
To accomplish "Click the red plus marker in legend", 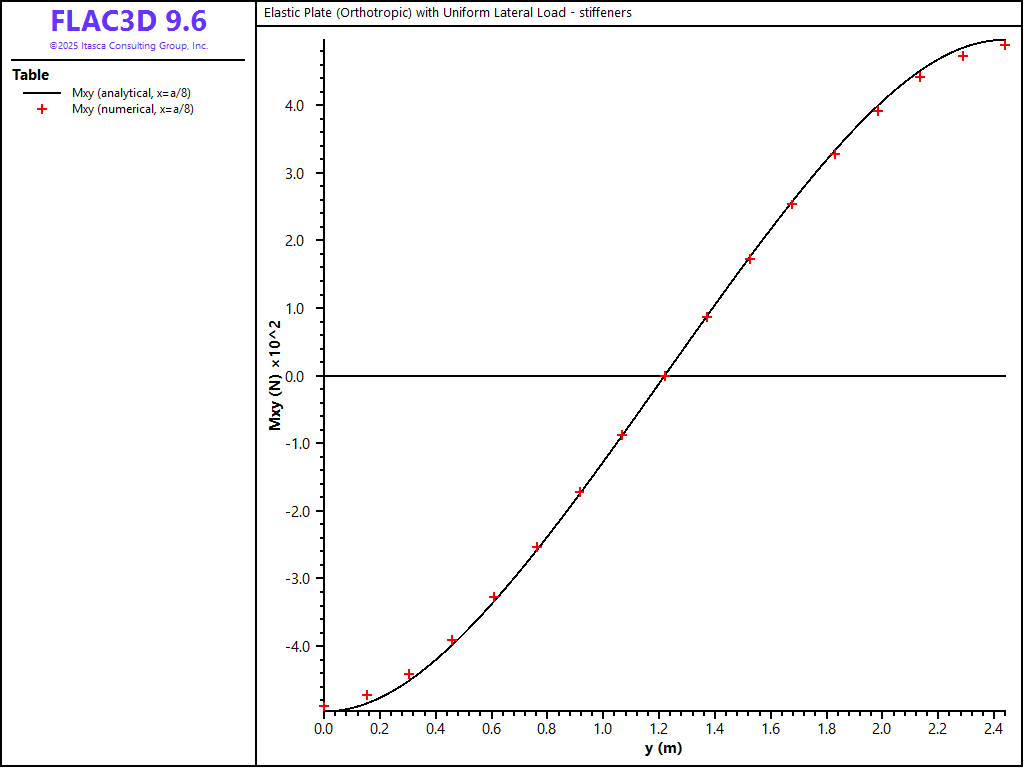I will 41,109.
